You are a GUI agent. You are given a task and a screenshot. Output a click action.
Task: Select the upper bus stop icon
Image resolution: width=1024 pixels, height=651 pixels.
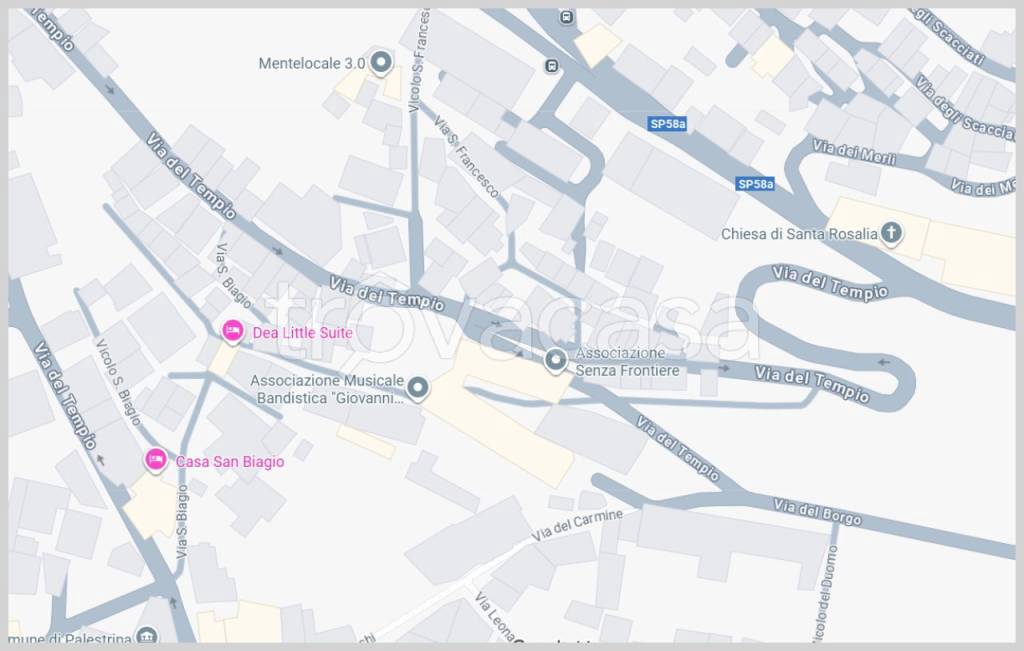click(x=567, y=18)
